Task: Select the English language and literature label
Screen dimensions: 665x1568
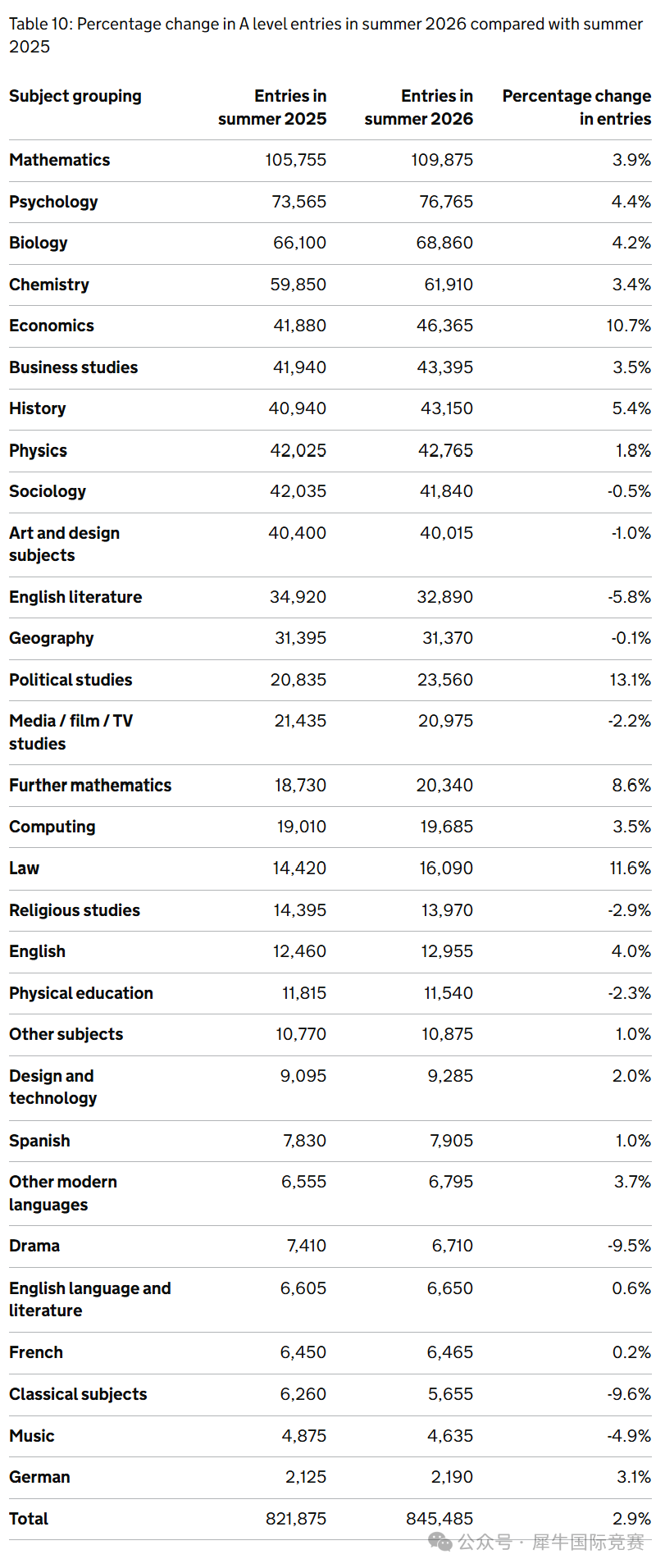Action: pos(90,1299)
